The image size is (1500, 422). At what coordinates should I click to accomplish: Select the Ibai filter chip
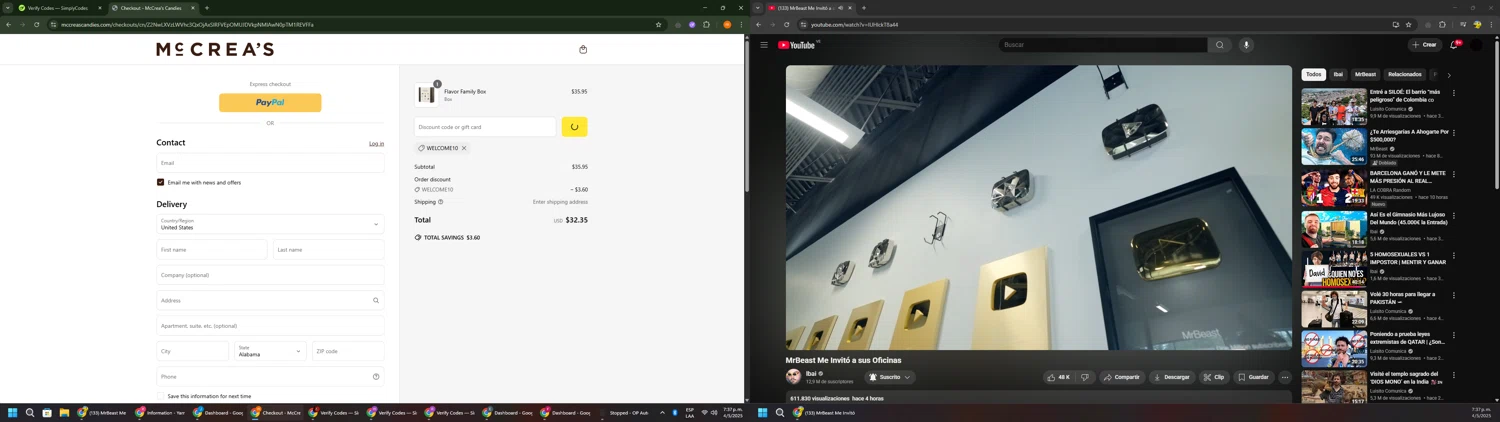pos(1338,74)
